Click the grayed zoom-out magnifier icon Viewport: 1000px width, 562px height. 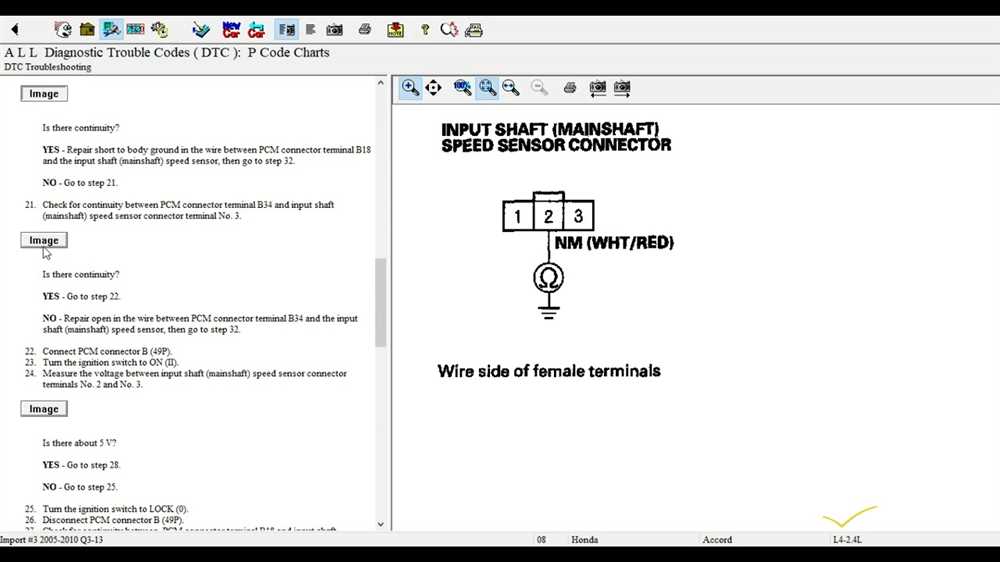pyautogui.click(x=540, y=88)
